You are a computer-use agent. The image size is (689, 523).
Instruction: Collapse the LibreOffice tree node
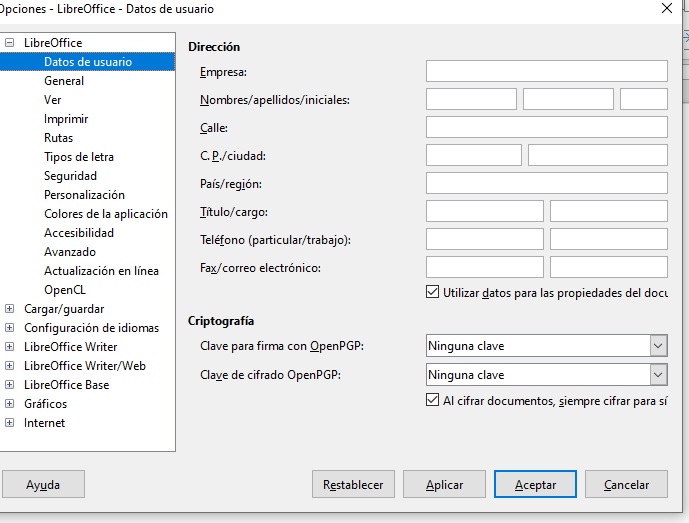(9, 43)
